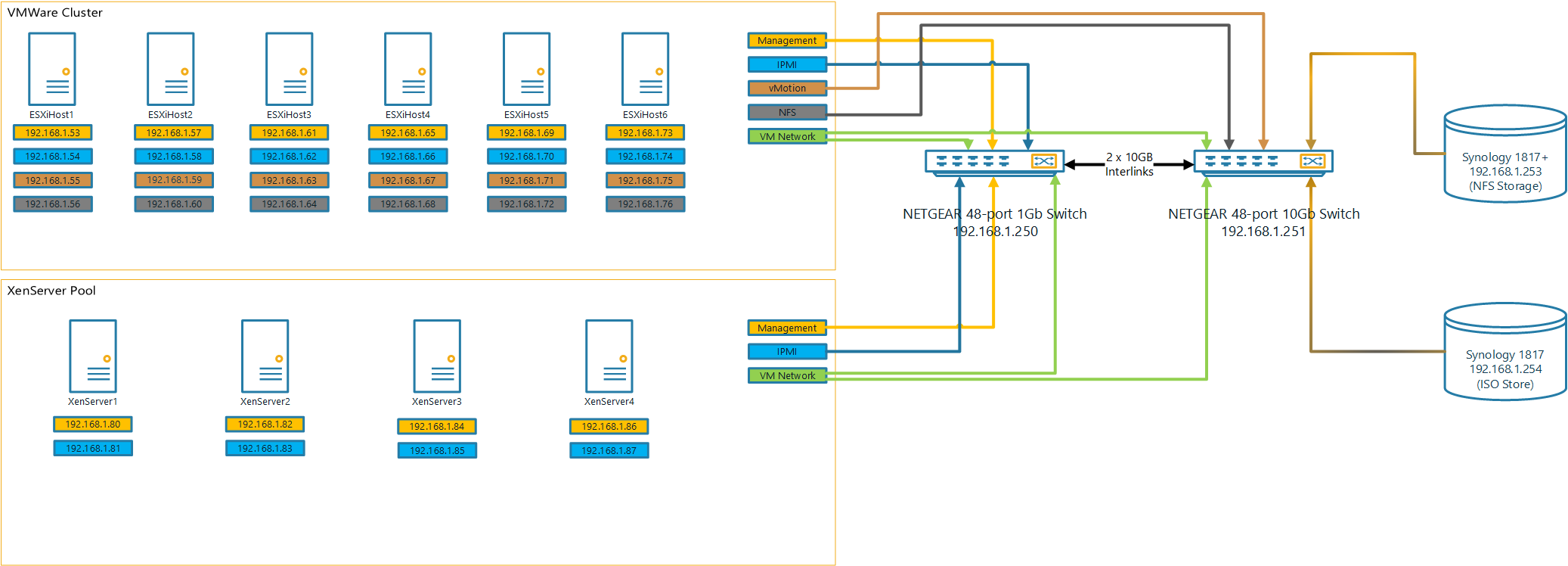Click the 2 x 10GB Interlinks label
1568x566 pixels.
point(1130,164)
